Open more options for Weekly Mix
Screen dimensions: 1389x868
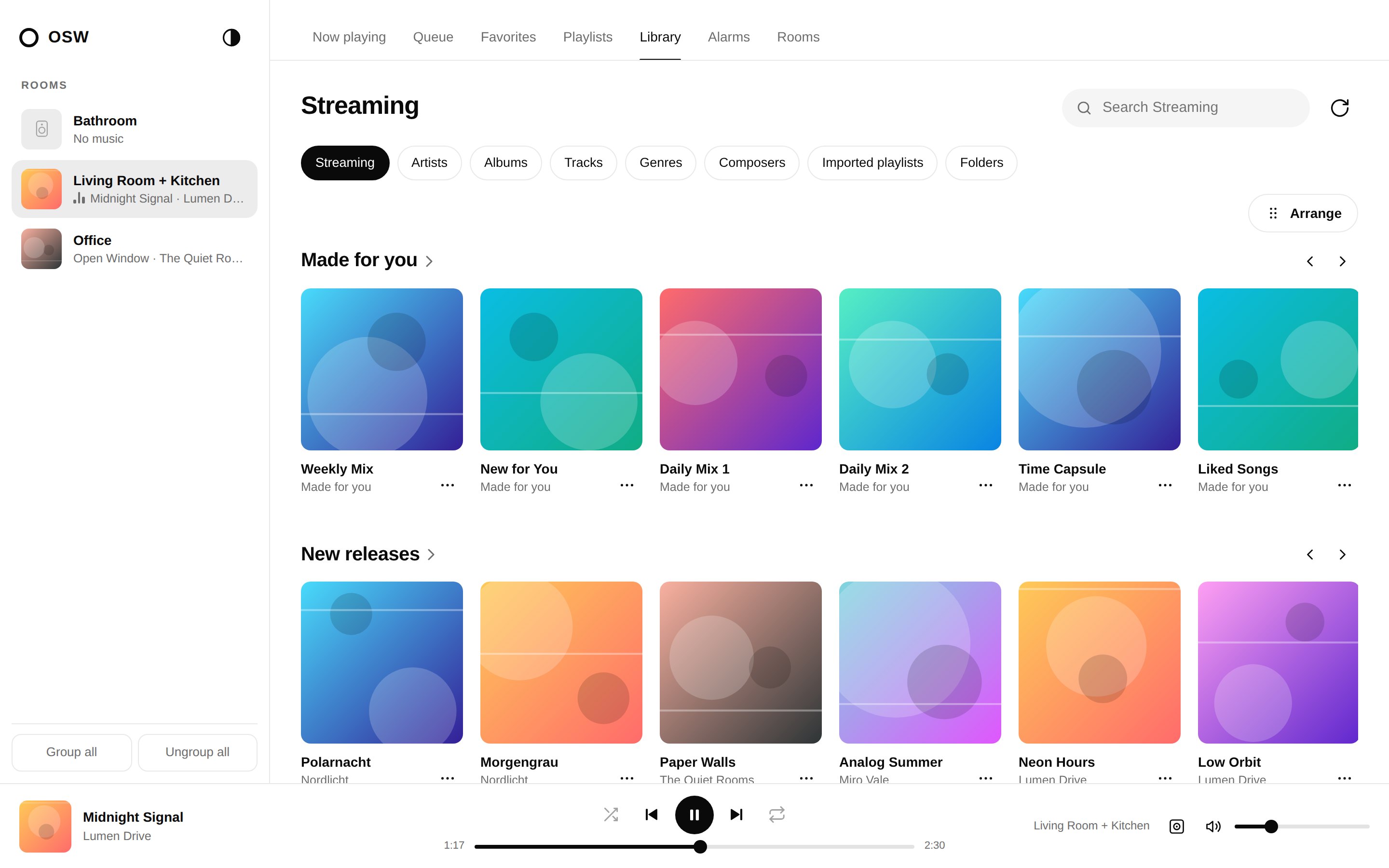tap(447, 485)
